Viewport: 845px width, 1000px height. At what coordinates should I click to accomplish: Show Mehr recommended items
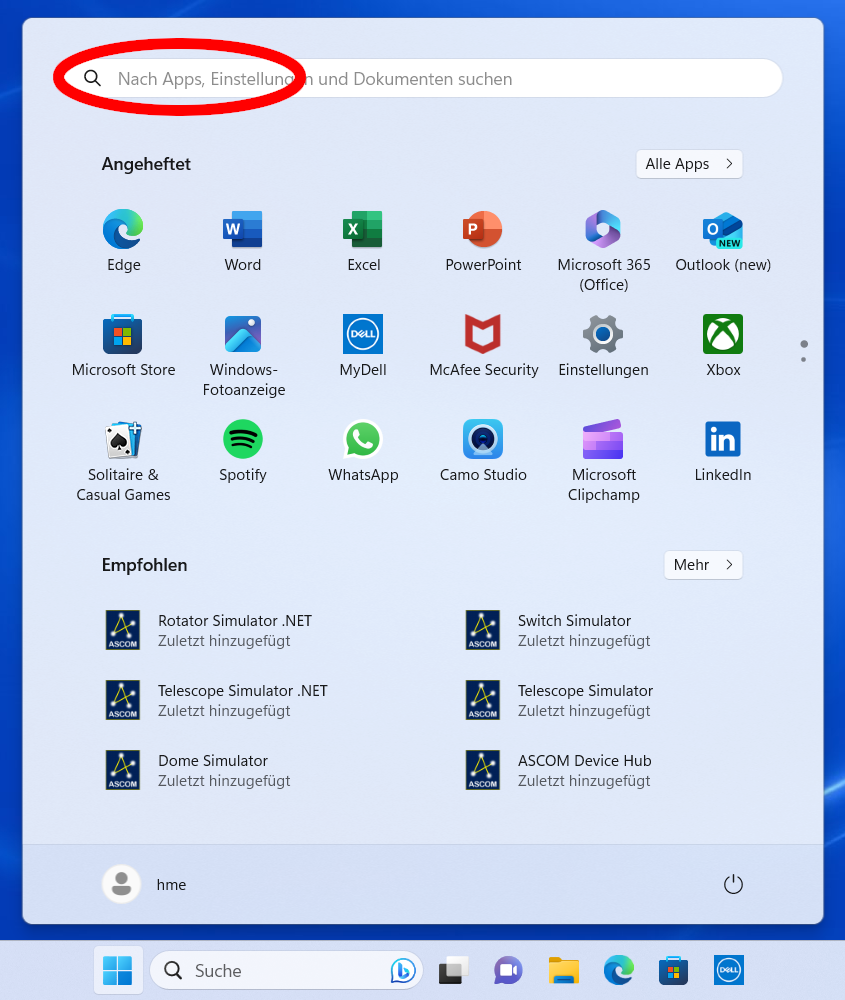[x=703, y=565]
